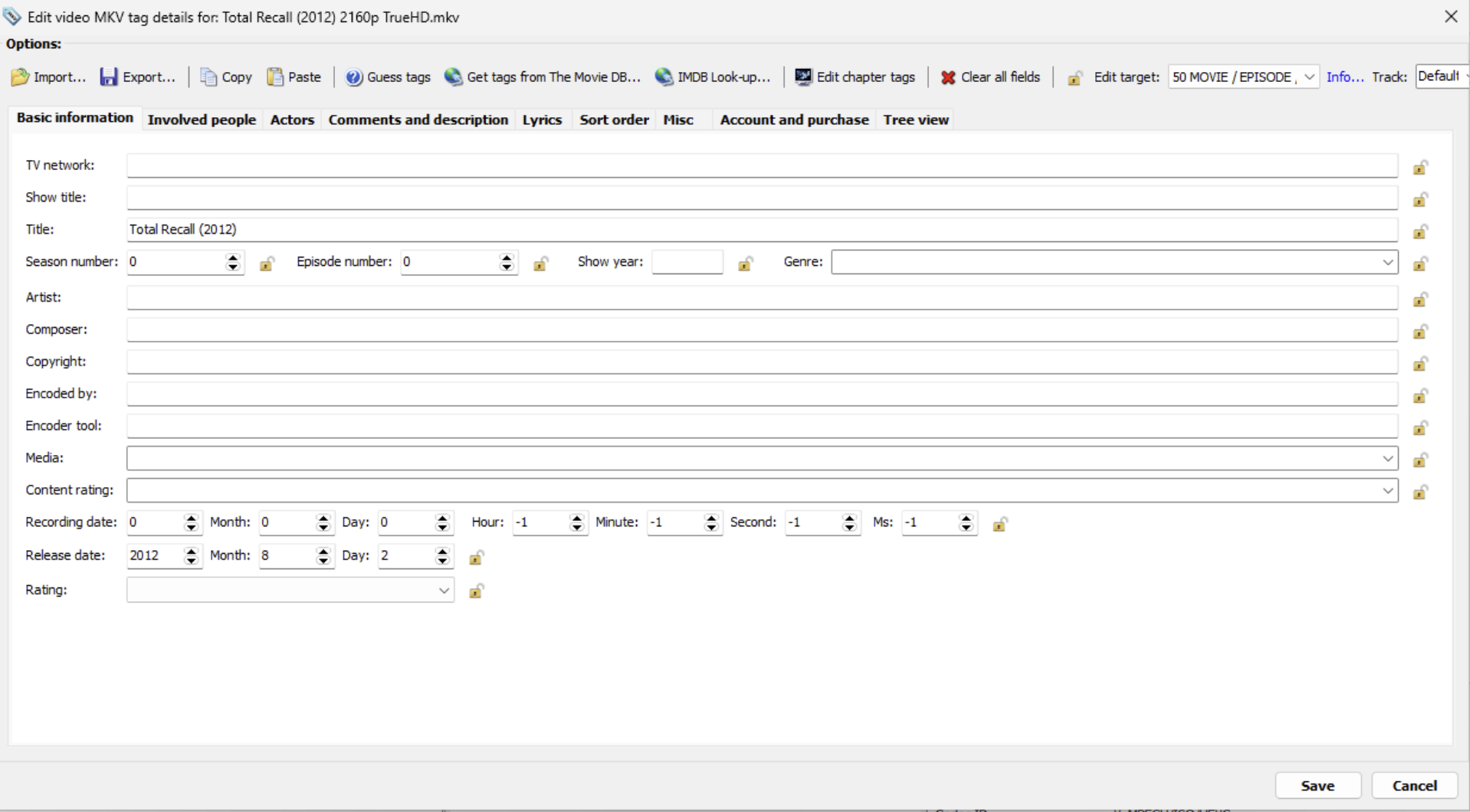Click the Guess tags icon

353,77
